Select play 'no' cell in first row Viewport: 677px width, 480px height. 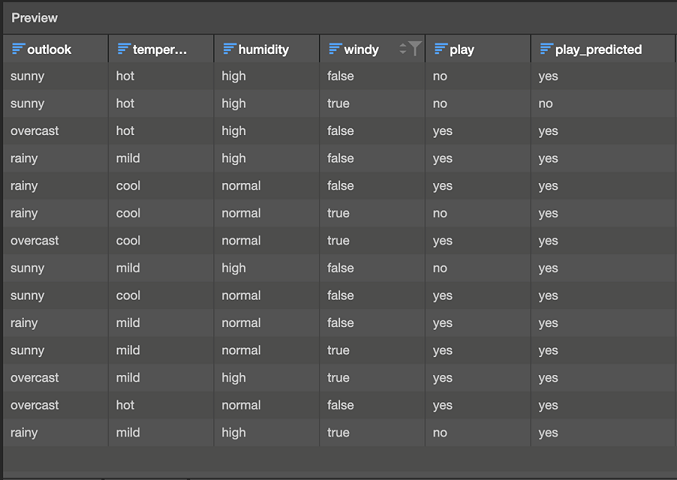(440, 76)
